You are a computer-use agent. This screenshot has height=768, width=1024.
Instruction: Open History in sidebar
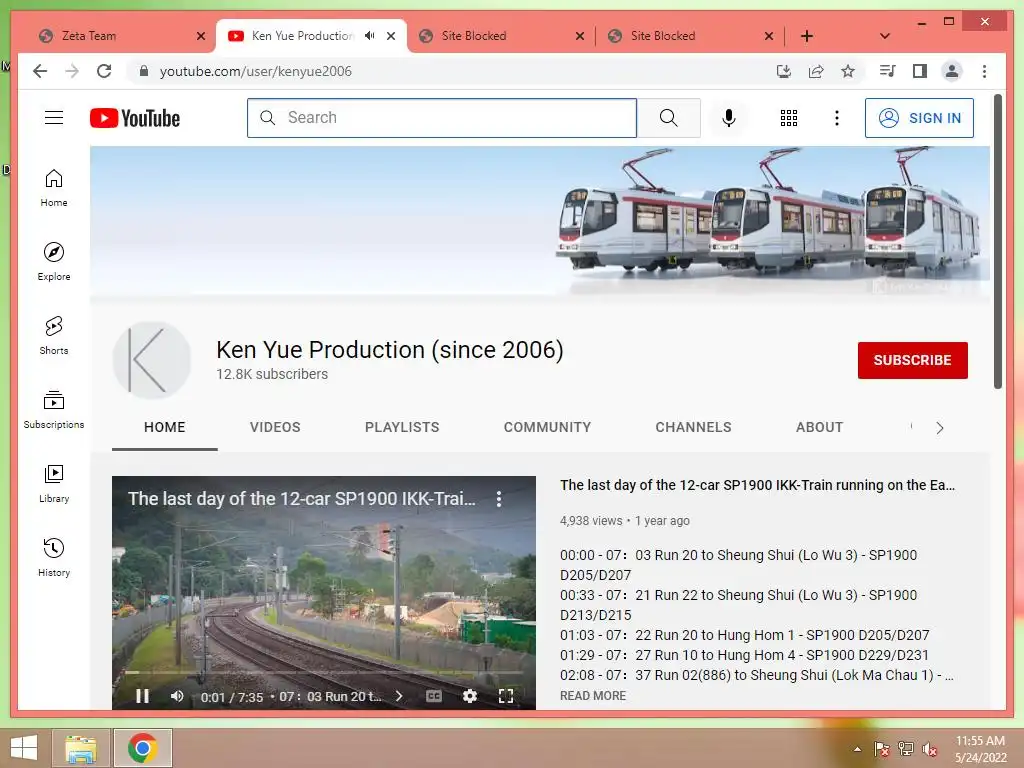click(54, 557)
